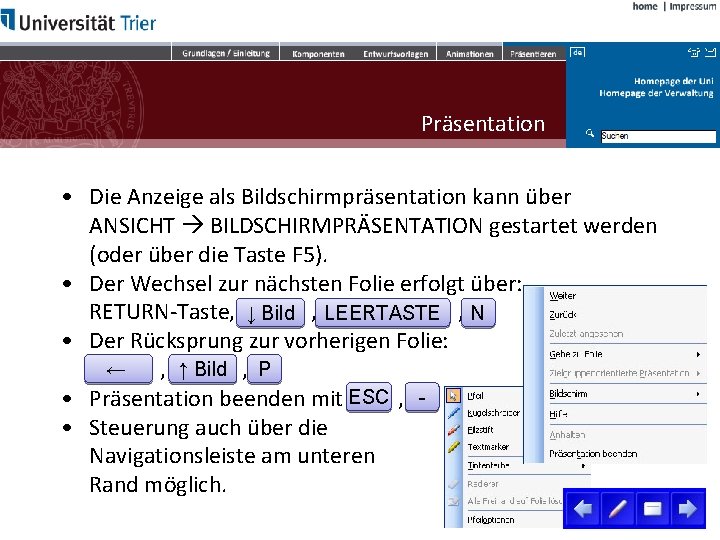The height and width of the screenshot is (540, 720).
Task: Select 'Kugelschreiber' in the pen menu
Action: point(493,413)
